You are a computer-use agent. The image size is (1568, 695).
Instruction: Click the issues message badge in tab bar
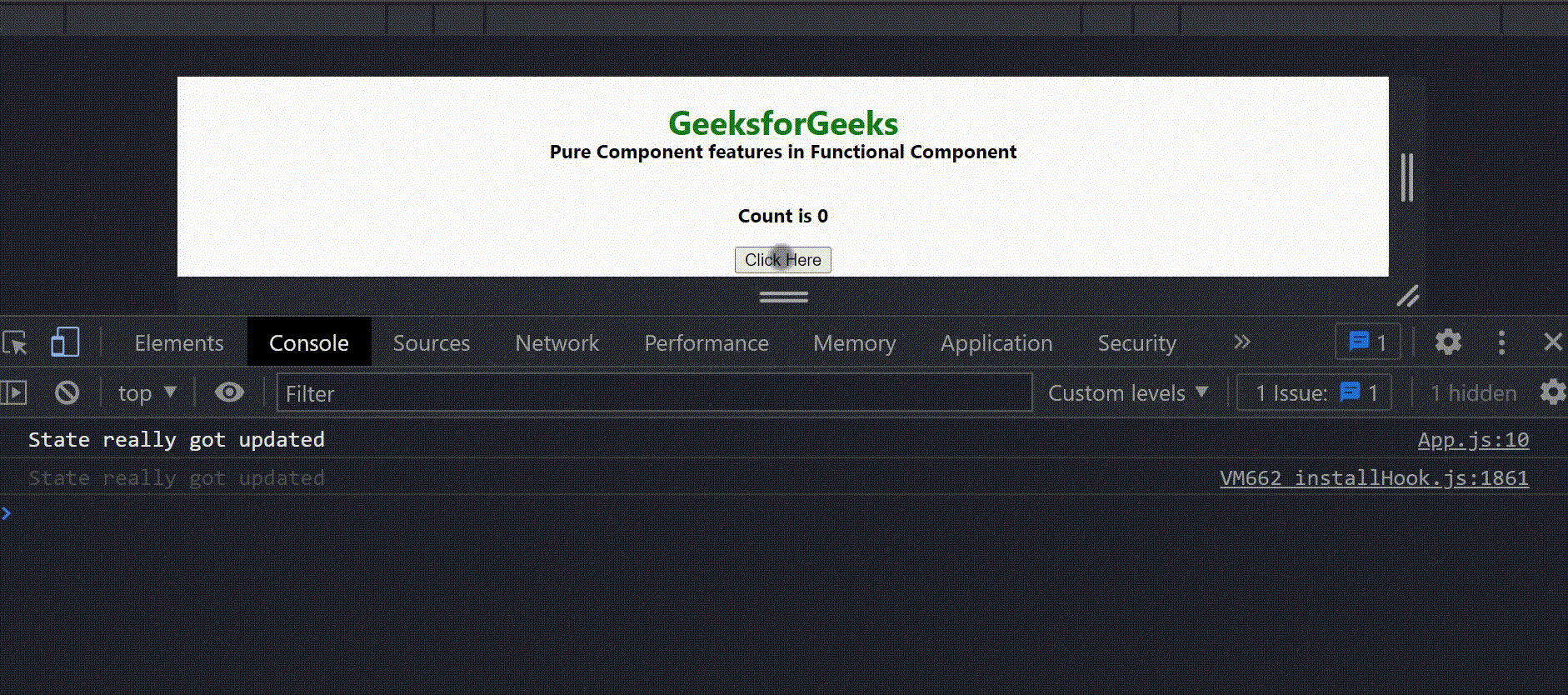1367,342
